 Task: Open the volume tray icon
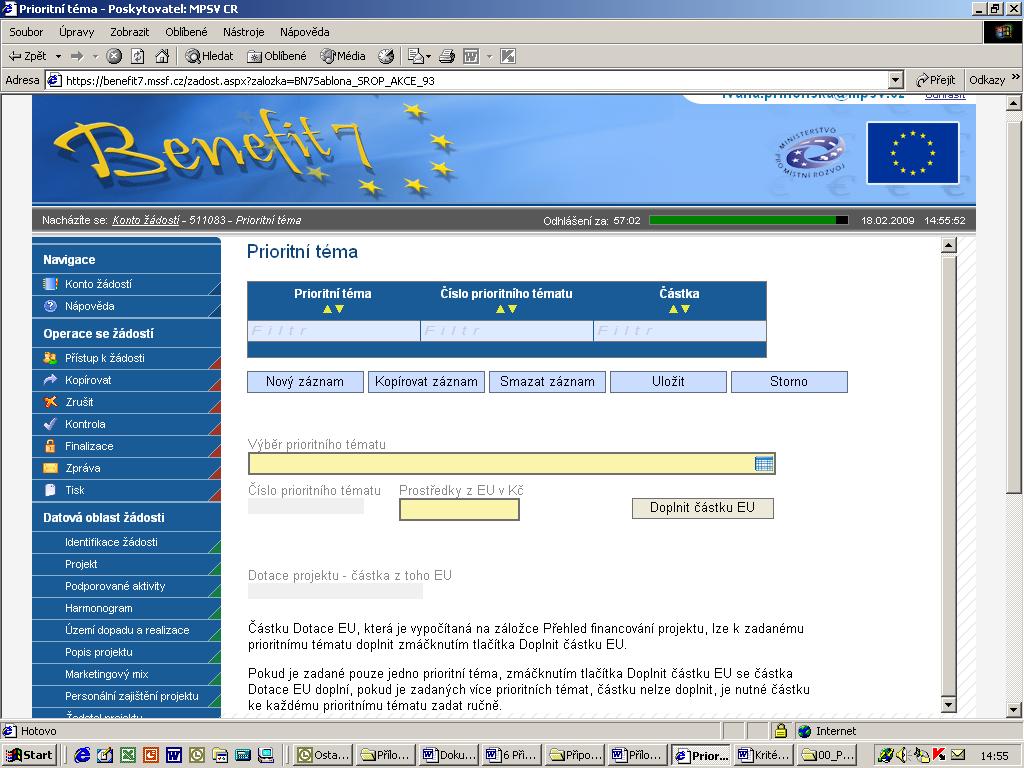pyautogui.click(x=904, y=756)
